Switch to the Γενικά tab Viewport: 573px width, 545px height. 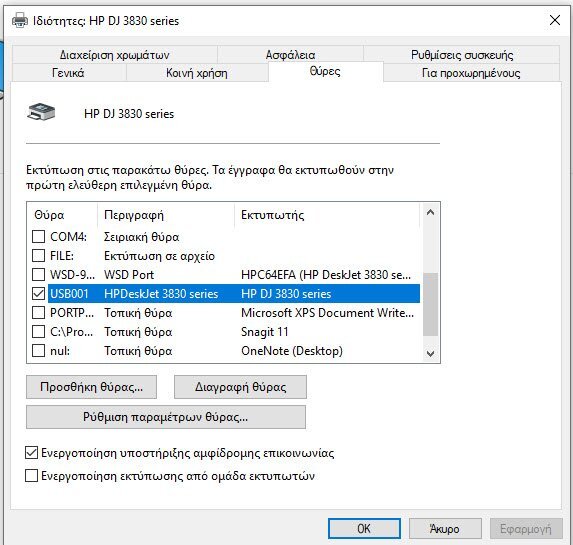point(68,73)
